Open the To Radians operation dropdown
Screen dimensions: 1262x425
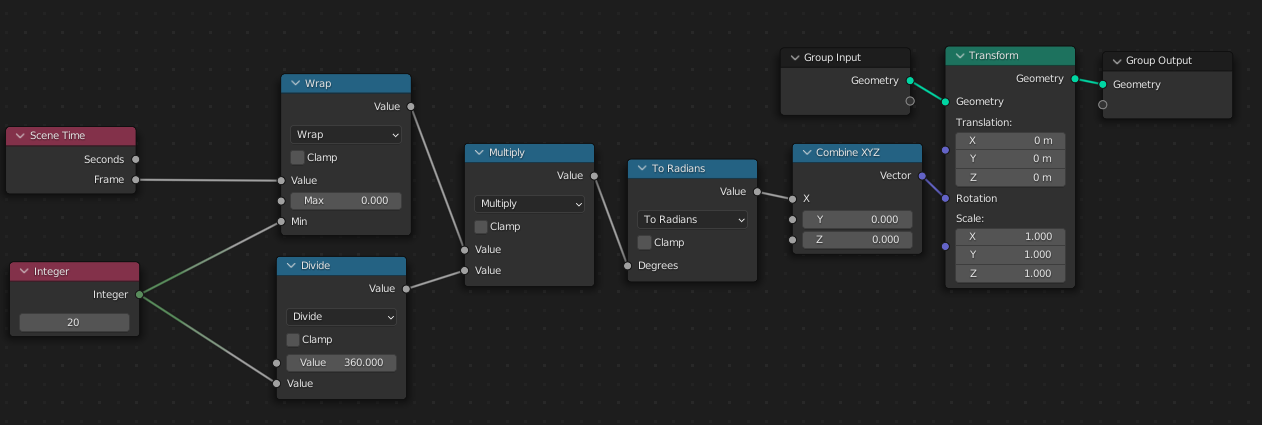tap(693, 219)
